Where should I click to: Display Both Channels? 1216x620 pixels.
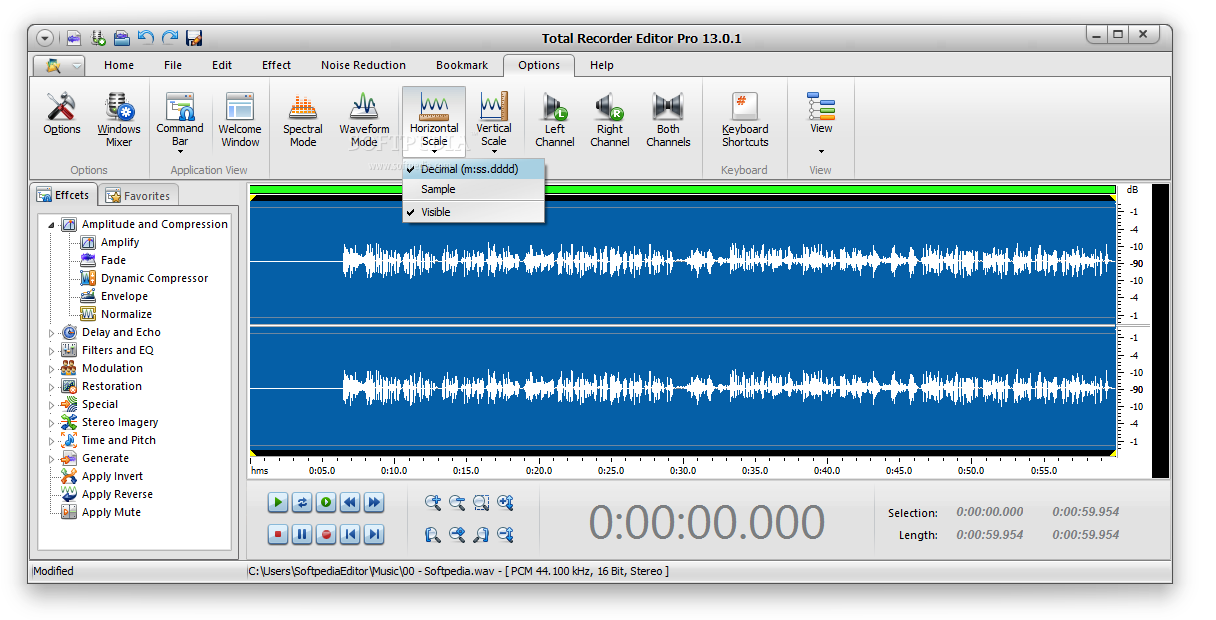pyautogui.click(x=668, y=119)
